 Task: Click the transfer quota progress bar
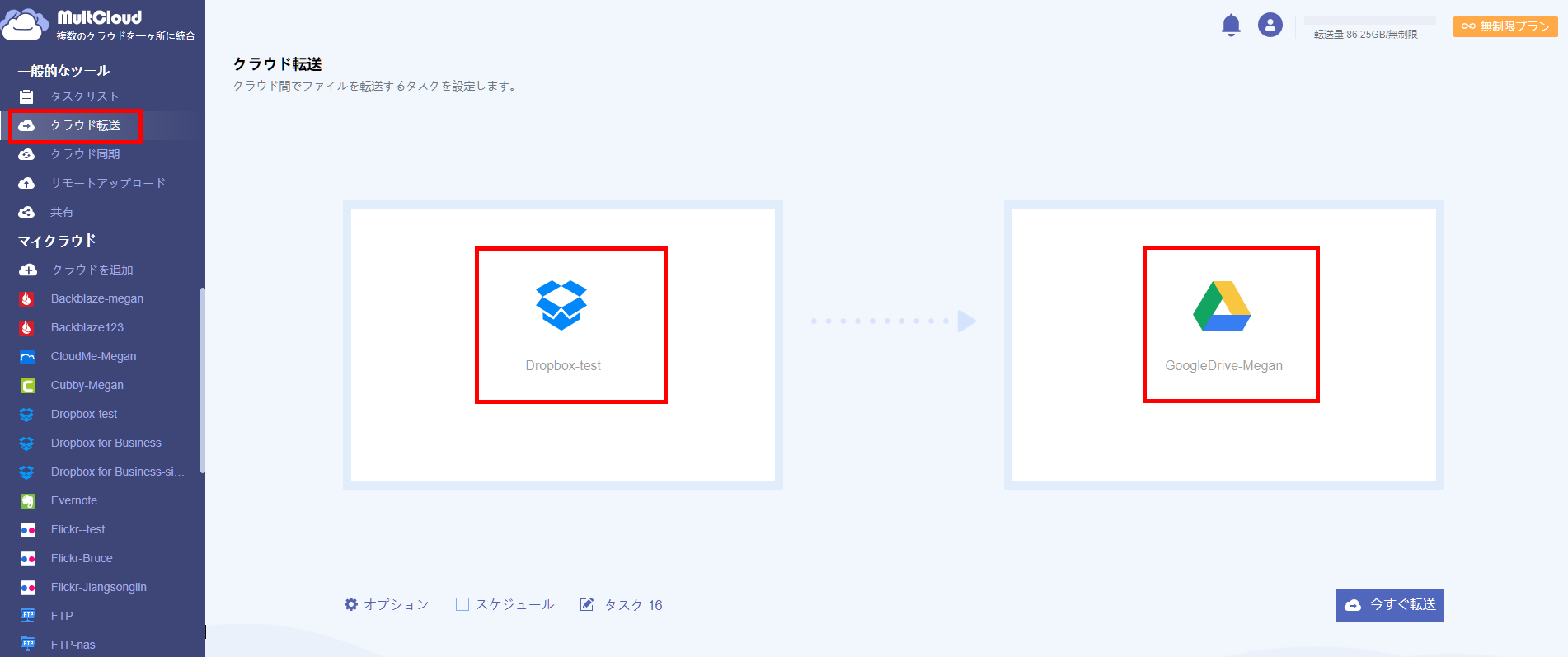tap(1369, 20)
